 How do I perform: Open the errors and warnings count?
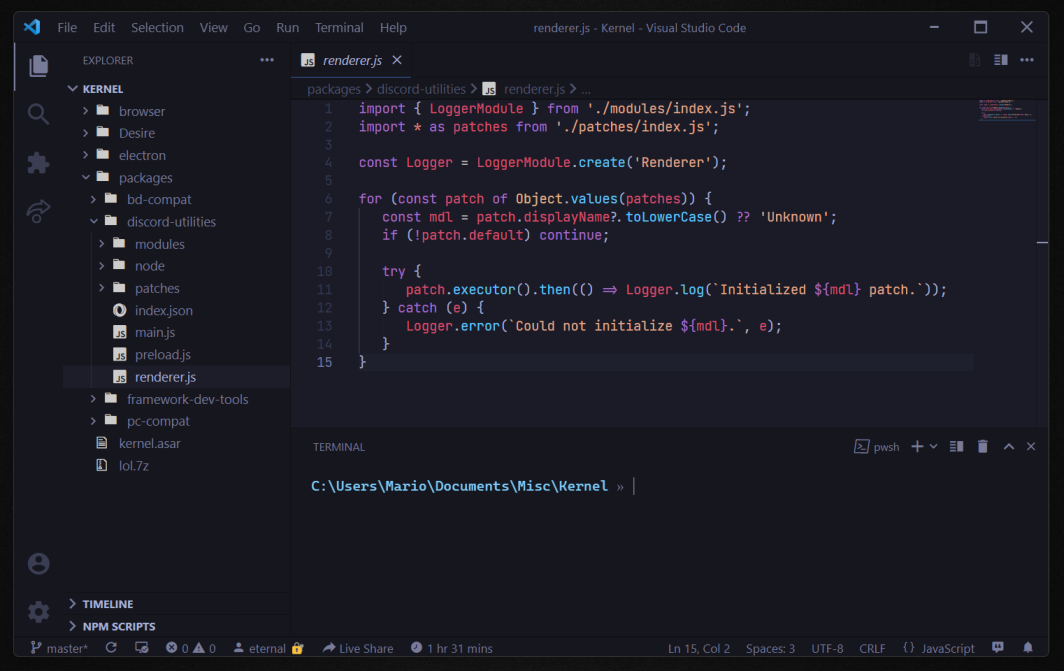[x=191, y=648]
